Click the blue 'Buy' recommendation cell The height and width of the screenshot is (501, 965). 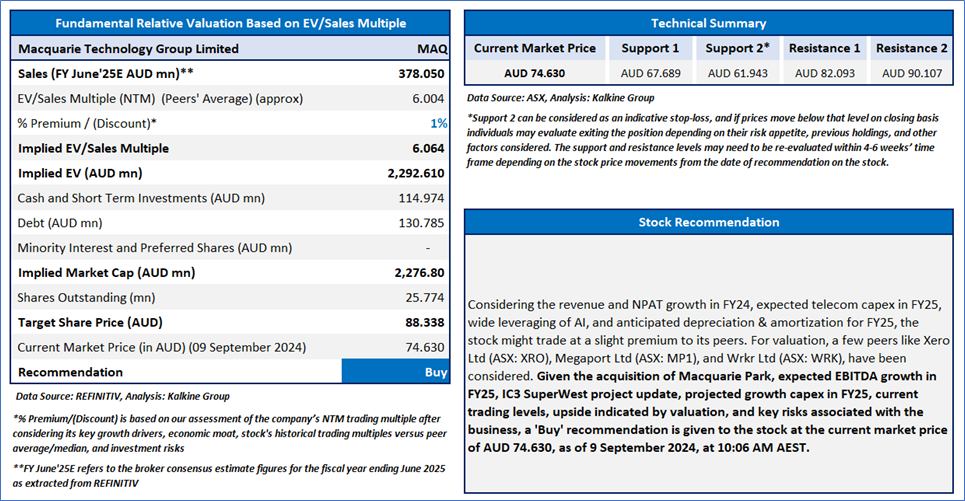(x=395, y=372)
